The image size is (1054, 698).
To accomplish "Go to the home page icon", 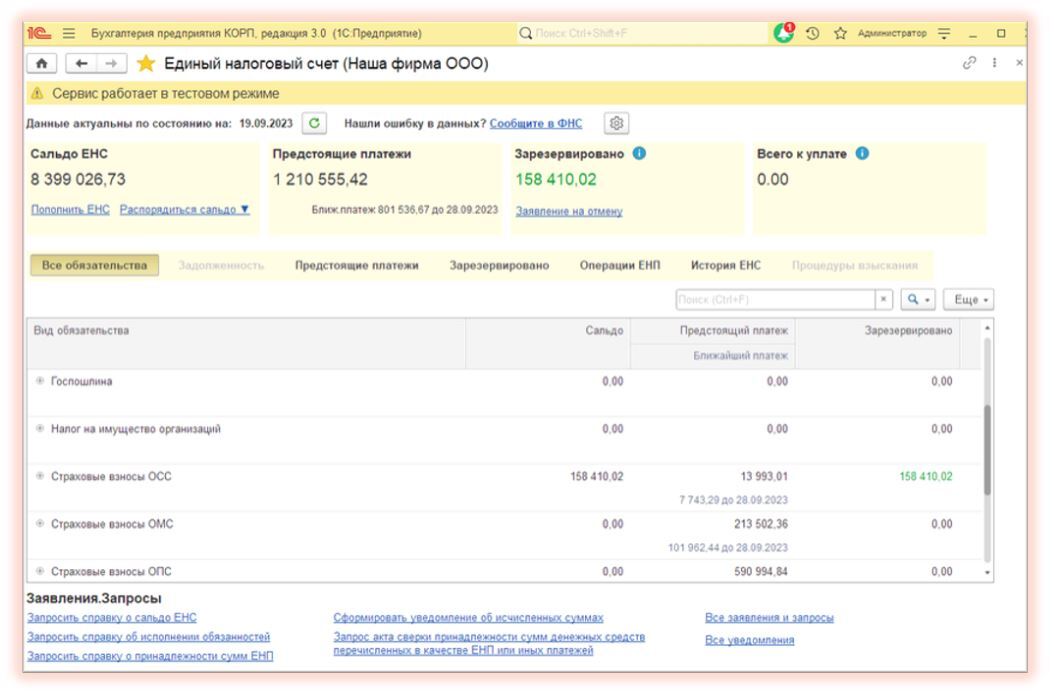I will (42, 63).
